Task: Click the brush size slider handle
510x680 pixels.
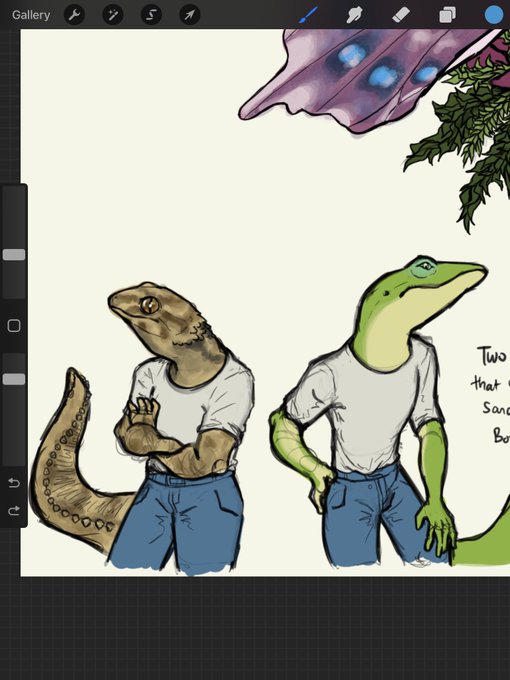Action: (x=14, y=255)
